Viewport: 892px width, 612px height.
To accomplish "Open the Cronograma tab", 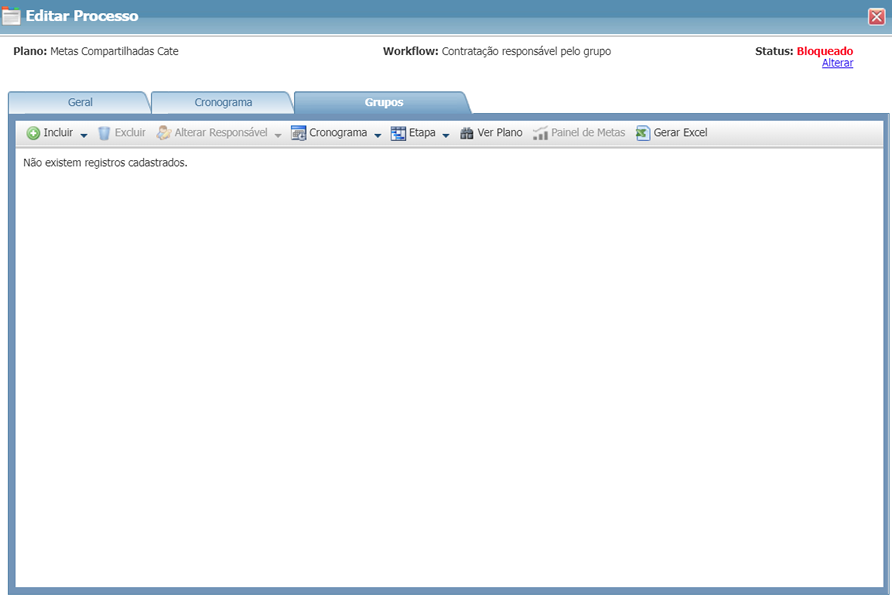I will coord(223,102).
